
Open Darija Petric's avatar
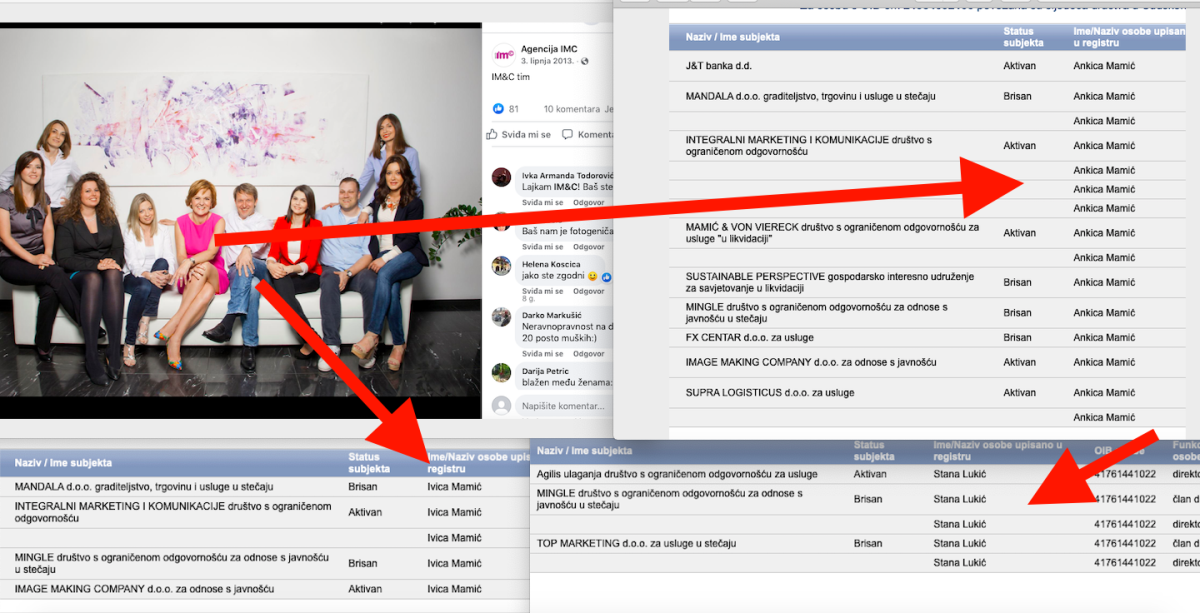(x=501, y=373)
